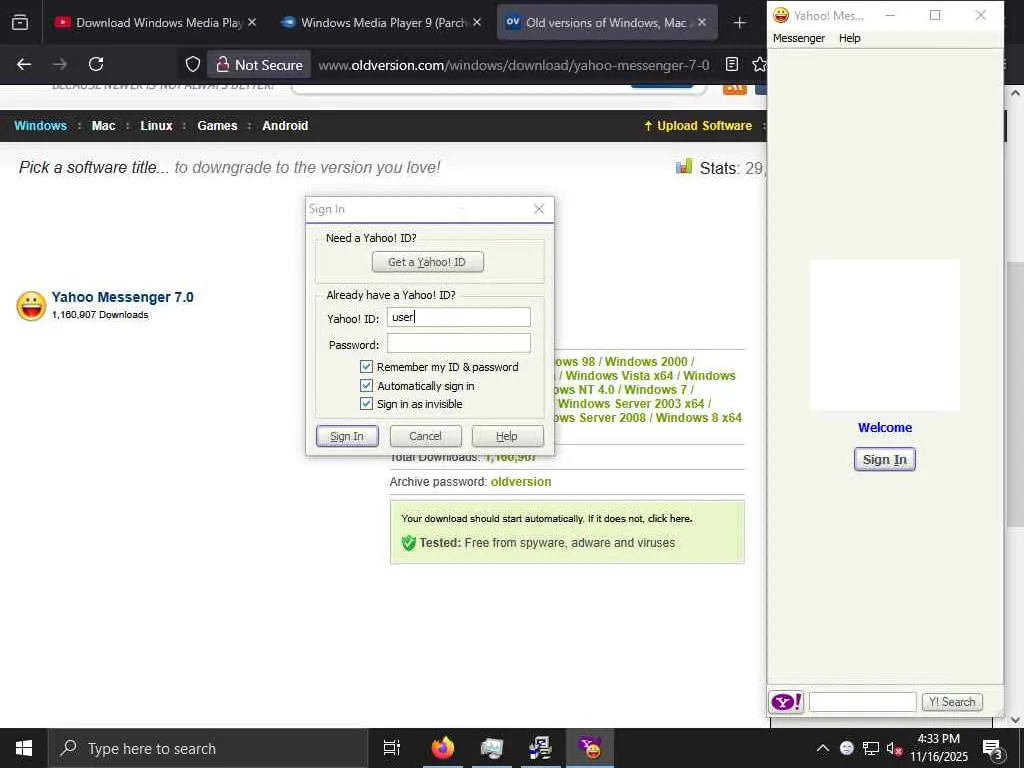This screenshot has width=1024, height=768.
Task: Show hidden system tray icons
Action: 823,748
